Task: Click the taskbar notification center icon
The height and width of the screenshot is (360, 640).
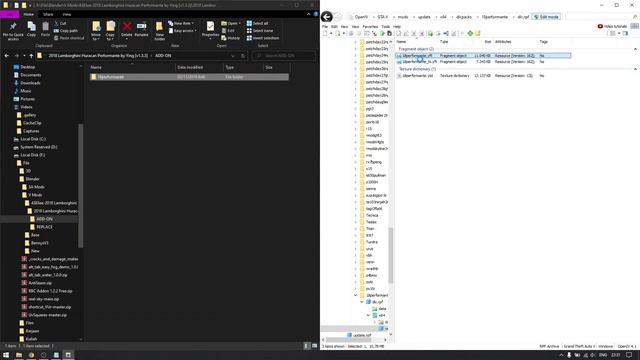Action: 629,355
